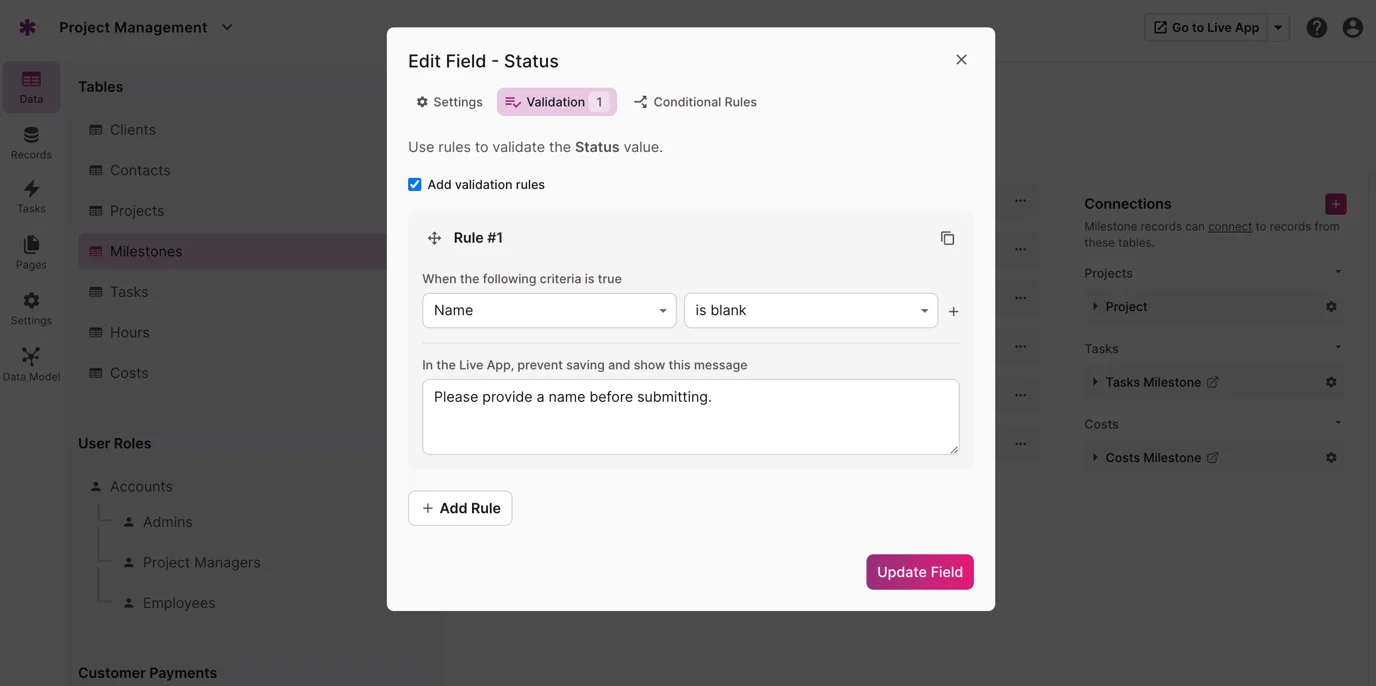Screen dimensions: 1376x686
Task: Expand the Project Management app dropdown
Action: coord(227,28)
